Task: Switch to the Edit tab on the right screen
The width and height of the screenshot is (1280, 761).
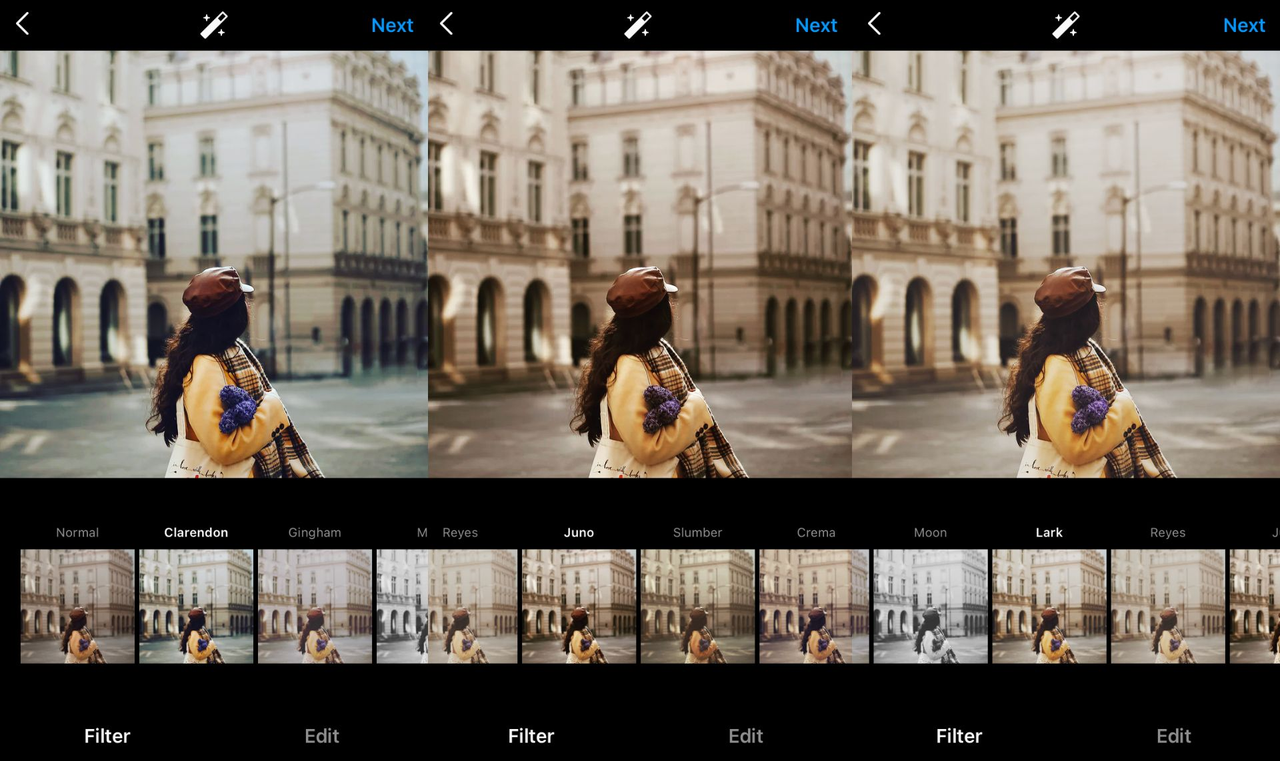Action: pos(1173,736)
